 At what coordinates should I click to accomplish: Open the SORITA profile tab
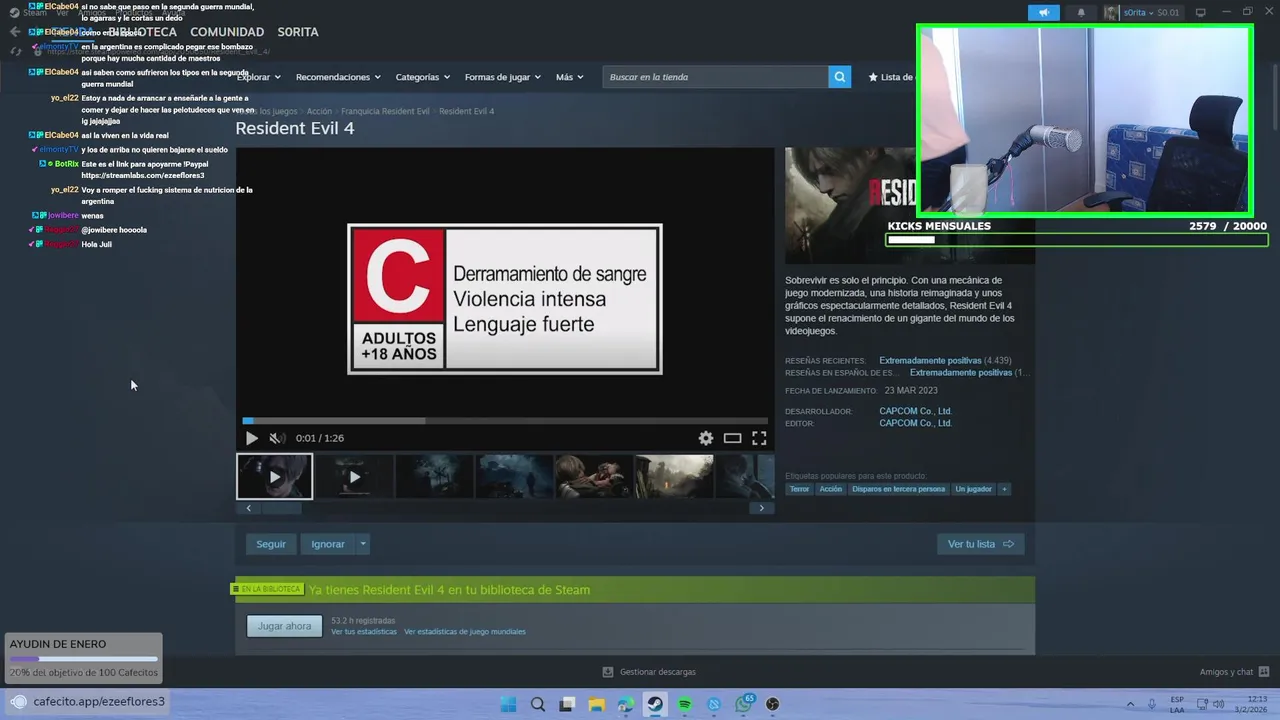click(298, 32)
